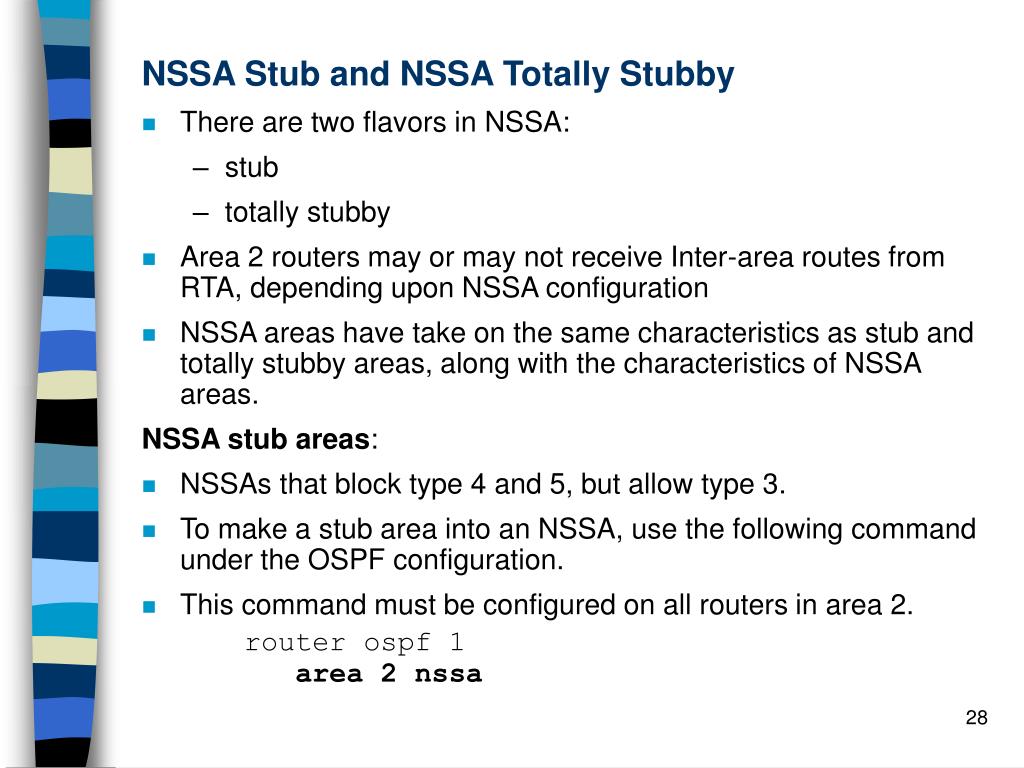The height and width of the screenshot is (768, 1024).
Task: Click the striped decorative ribbon's top black block
Action: pyautogui.click(x=70, y=133)
